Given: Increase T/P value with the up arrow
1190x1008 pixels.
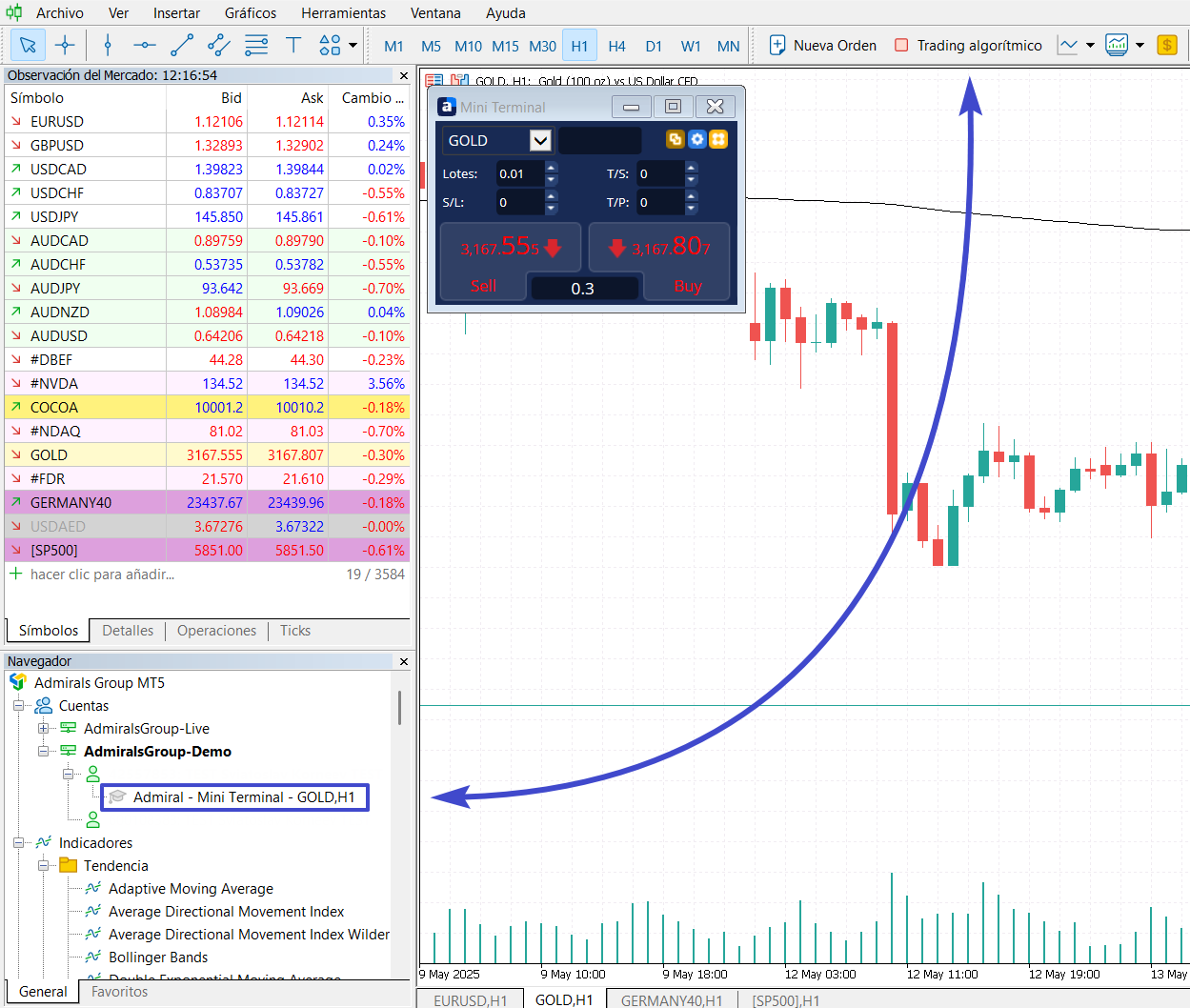Looking at the screenshot, I should click(x=692, y=195).
